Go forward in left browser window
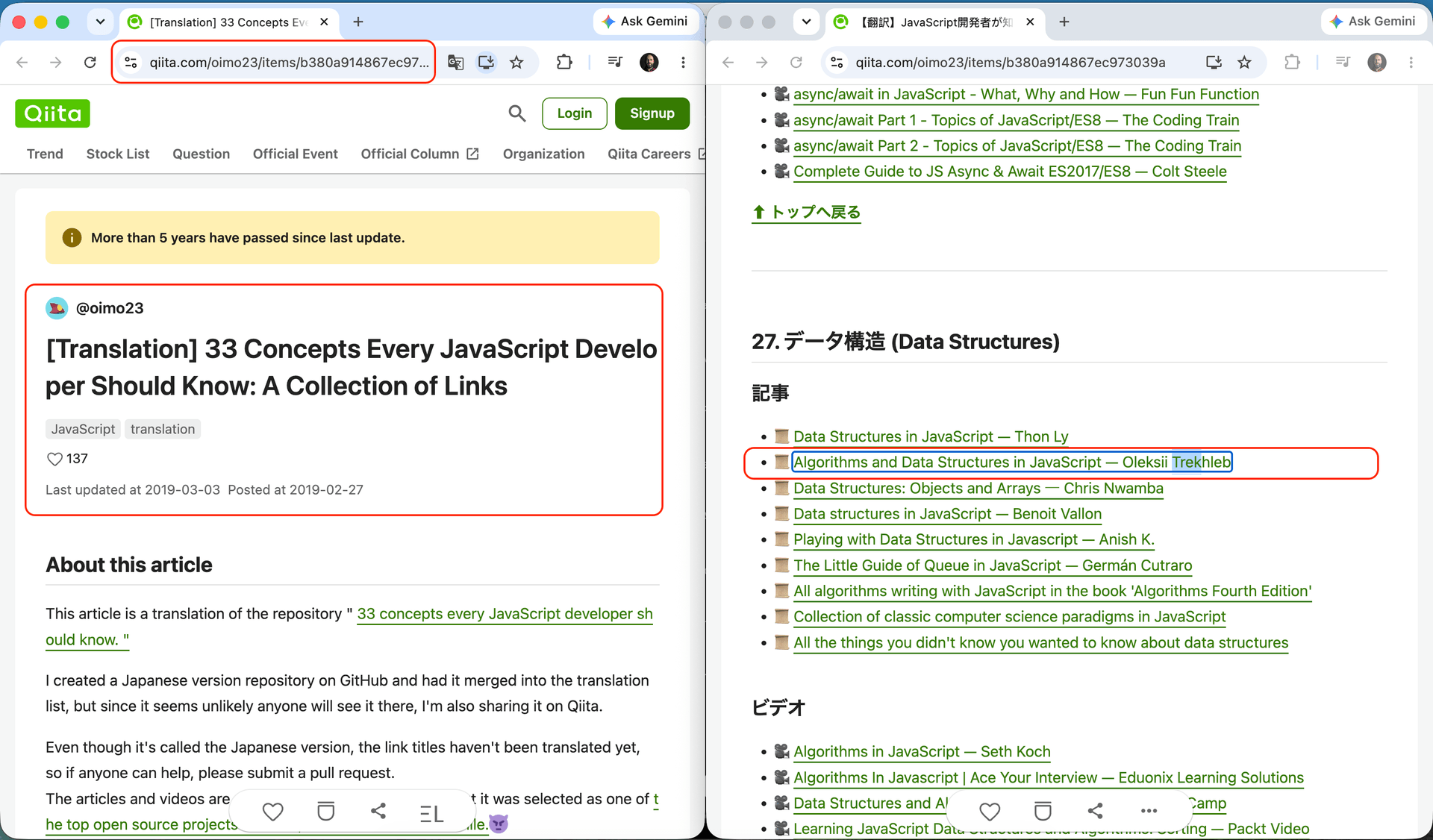 point(56,63)
